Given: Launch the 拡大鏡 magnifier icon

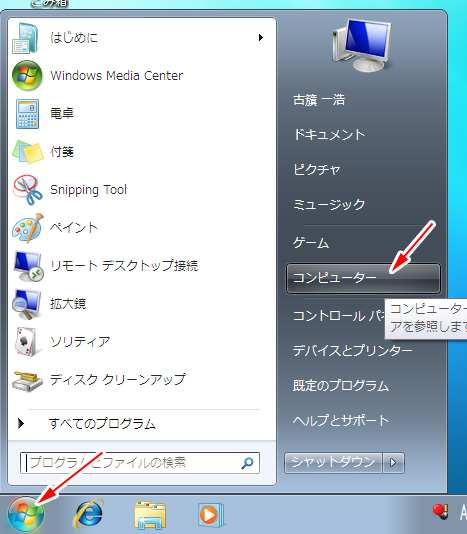Looking at the screenshot, I should click(27, 304).
